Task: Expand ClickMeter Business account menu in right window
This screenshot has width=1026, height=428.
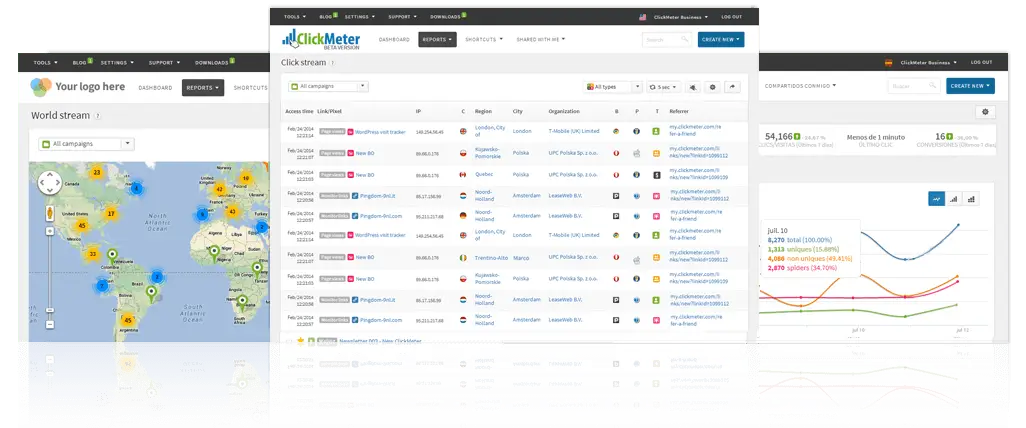Action: click(929, 63)
